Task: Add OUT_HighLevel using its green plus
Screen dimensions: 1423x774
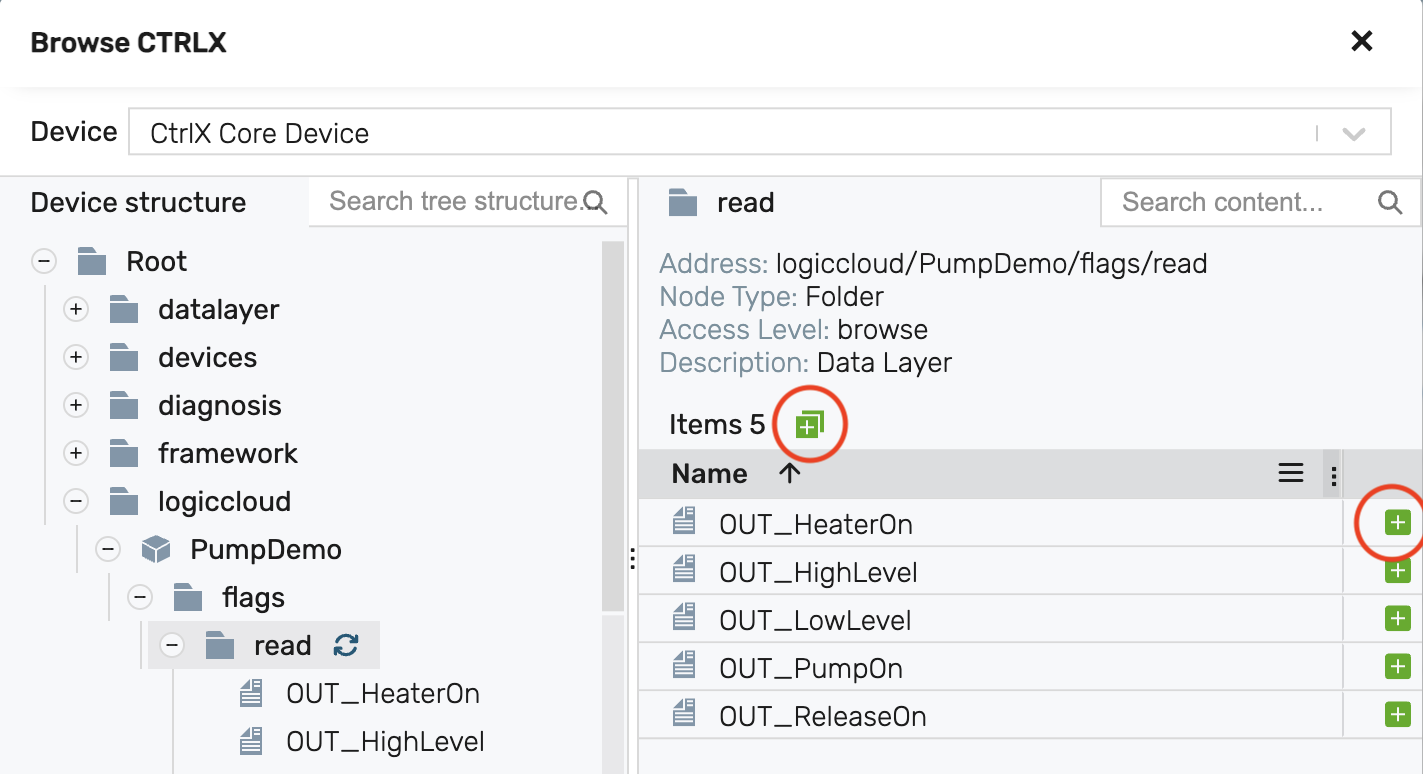Action: [x=1397, y=571]
